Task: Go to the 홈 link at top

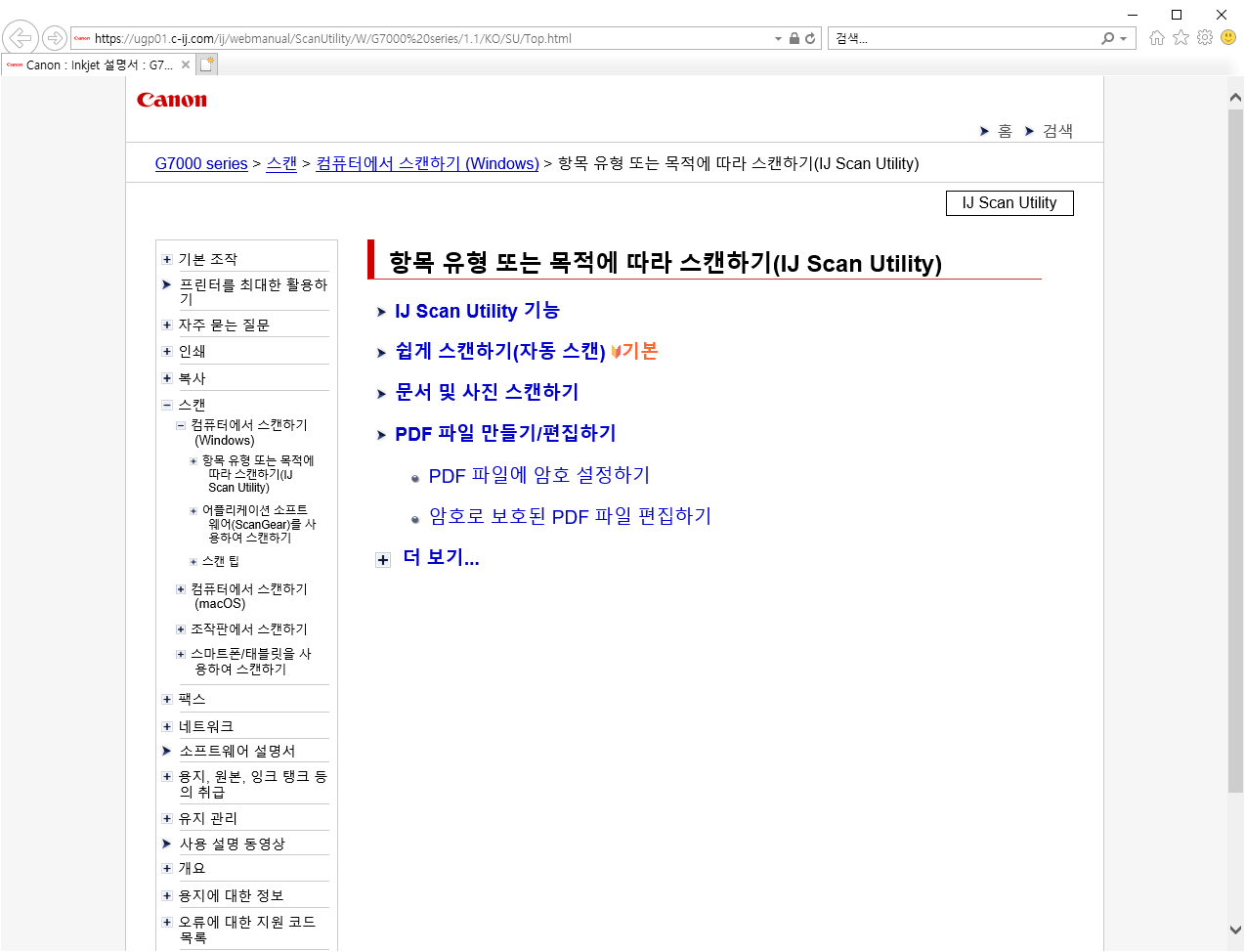Action: pyautogui.click(x=1005, y=131)
